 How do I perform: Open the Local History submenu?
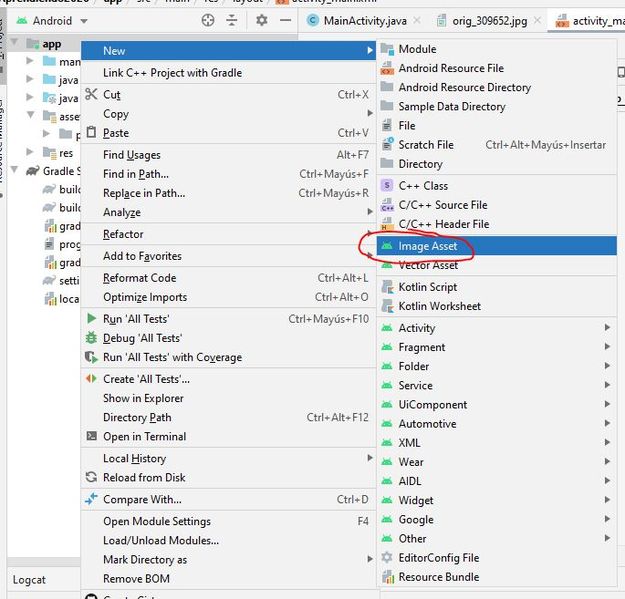228,458
